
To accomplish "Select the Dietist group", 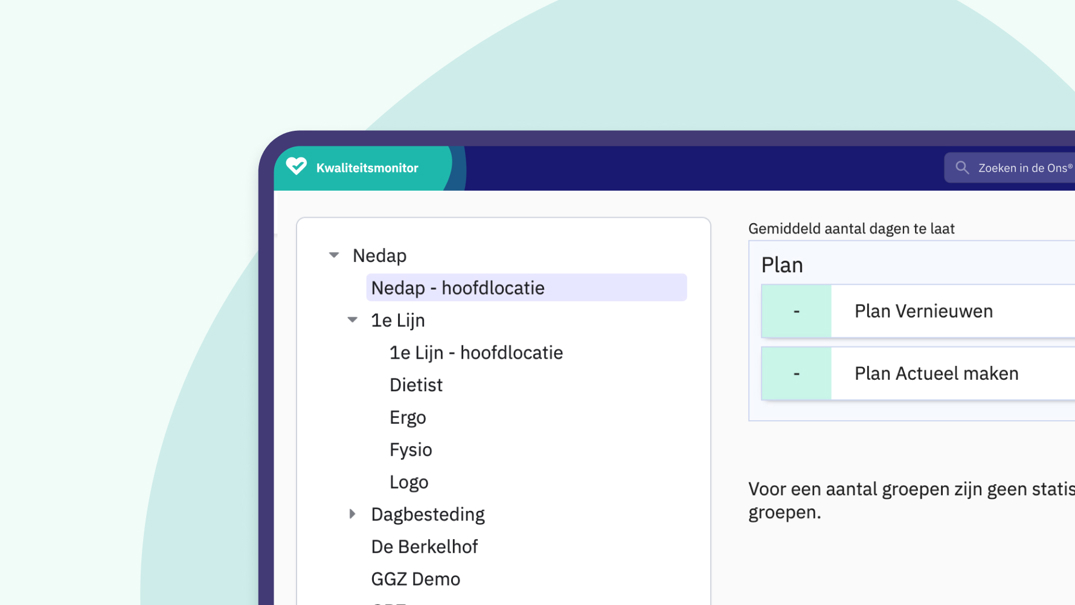I will pos(416,385).
